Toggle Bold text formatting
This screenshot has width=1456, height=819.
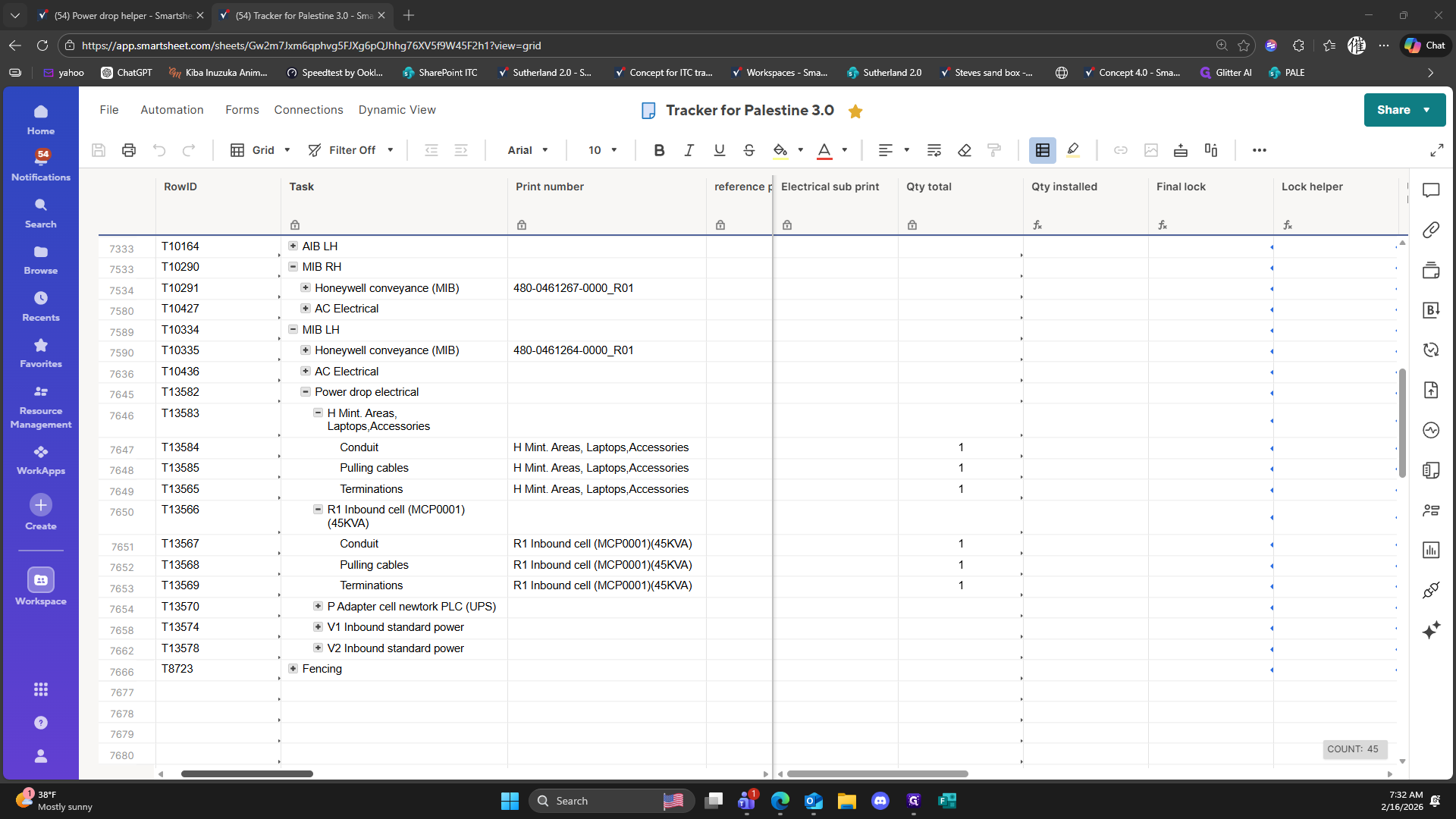[x=659, y=150]
